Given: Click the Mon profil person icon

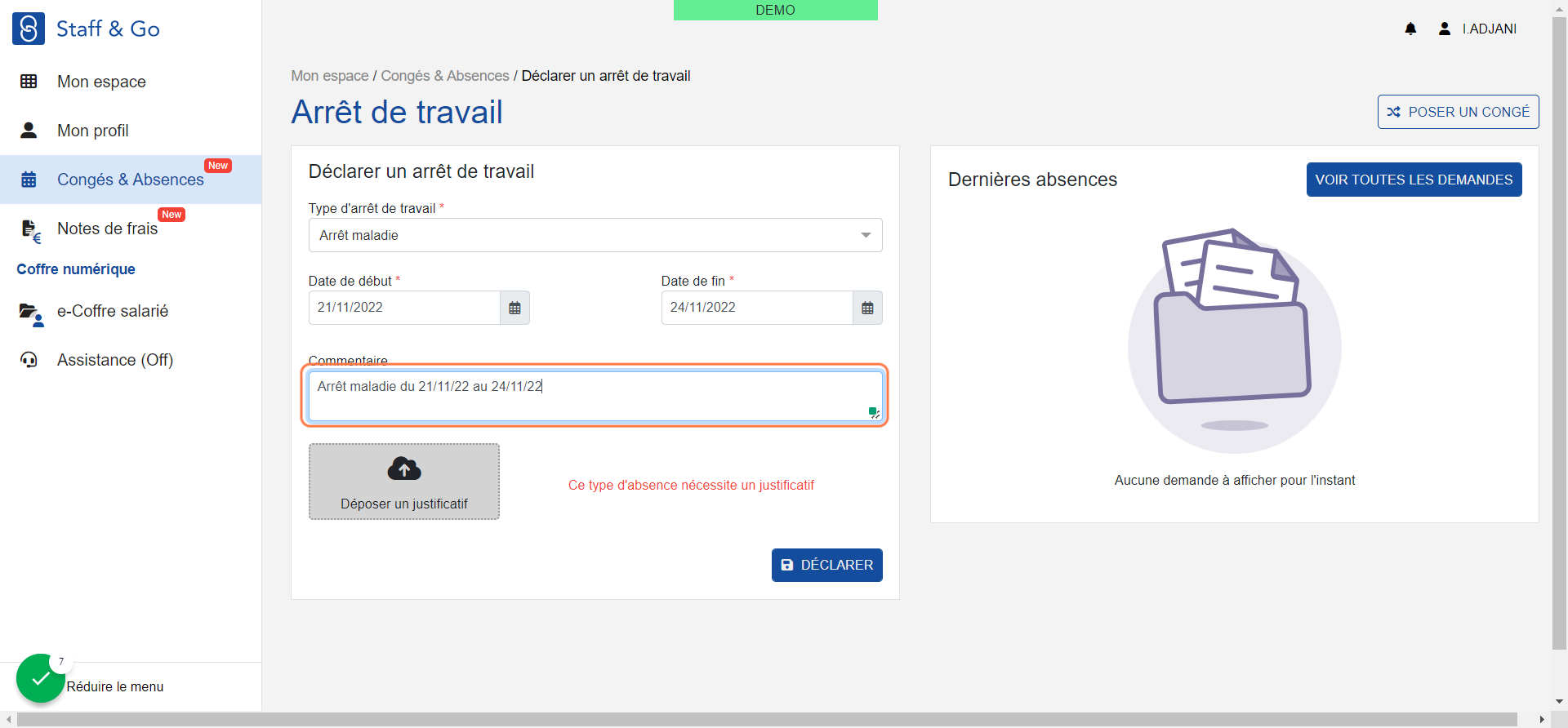Looking at the screenshot, I should (29, 131).
